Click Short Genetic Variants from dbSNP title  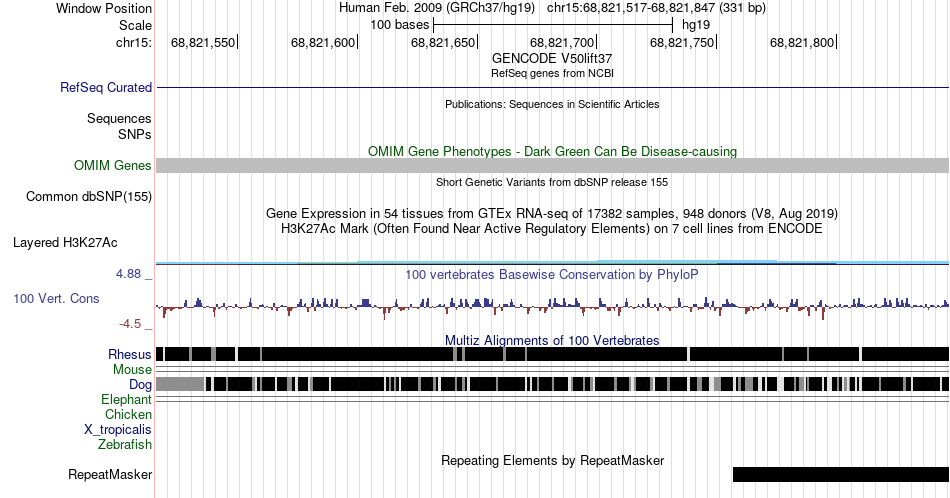pyautogui.click(x=552, y=182)
